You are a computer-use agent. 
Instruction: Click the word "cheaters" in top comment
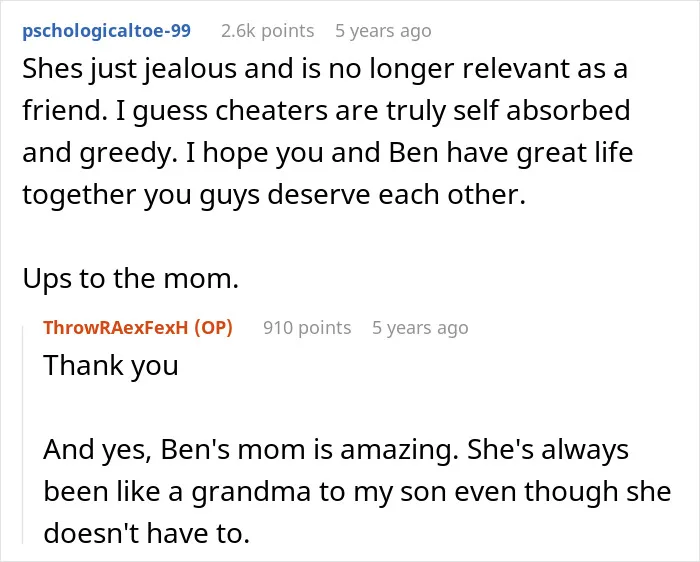(271, 111)
